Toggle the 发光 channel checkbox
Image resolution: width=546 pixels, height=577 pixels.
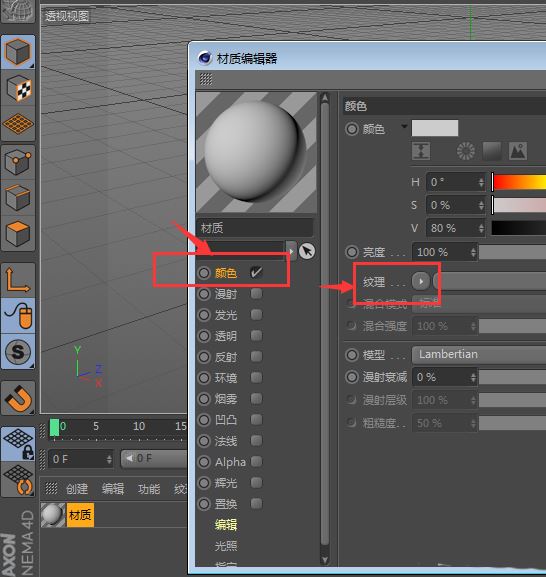(256, 314)
